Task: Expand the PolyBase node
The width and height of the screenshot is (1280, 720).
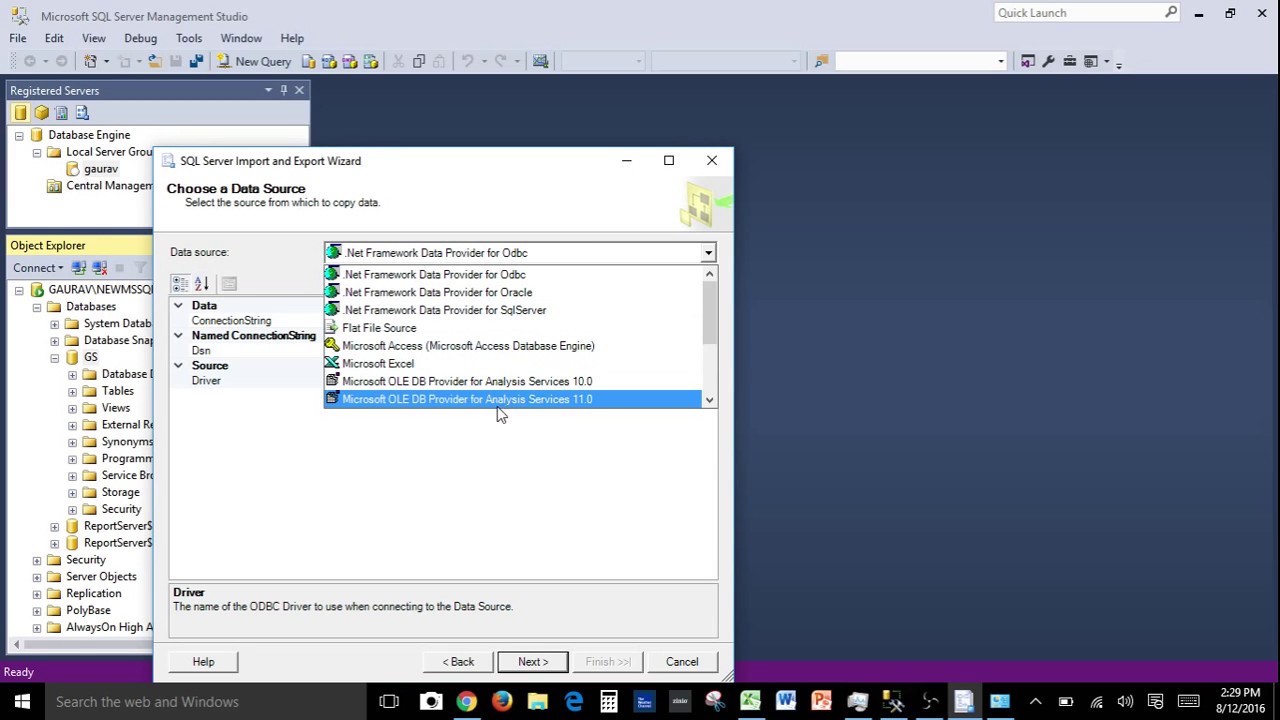Action: coord(37,611)
